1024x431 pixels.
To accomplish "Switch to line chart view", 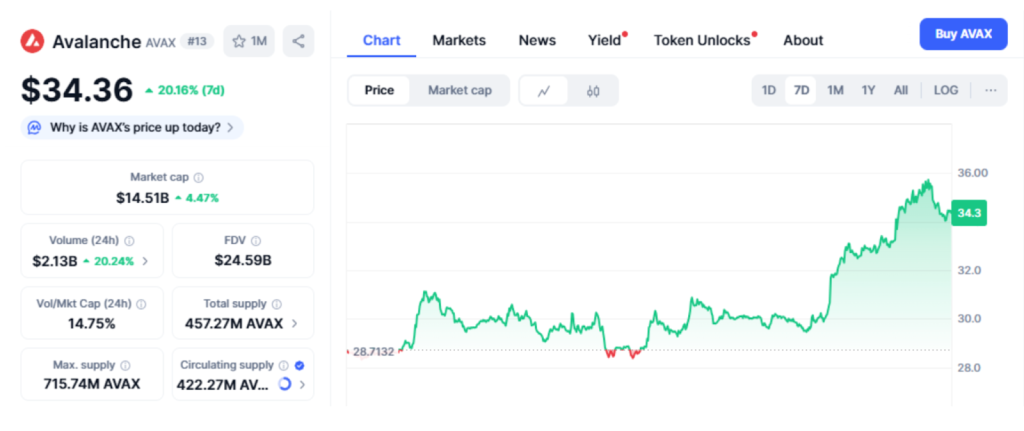I will pyautogui.click(x=543, y=91).
